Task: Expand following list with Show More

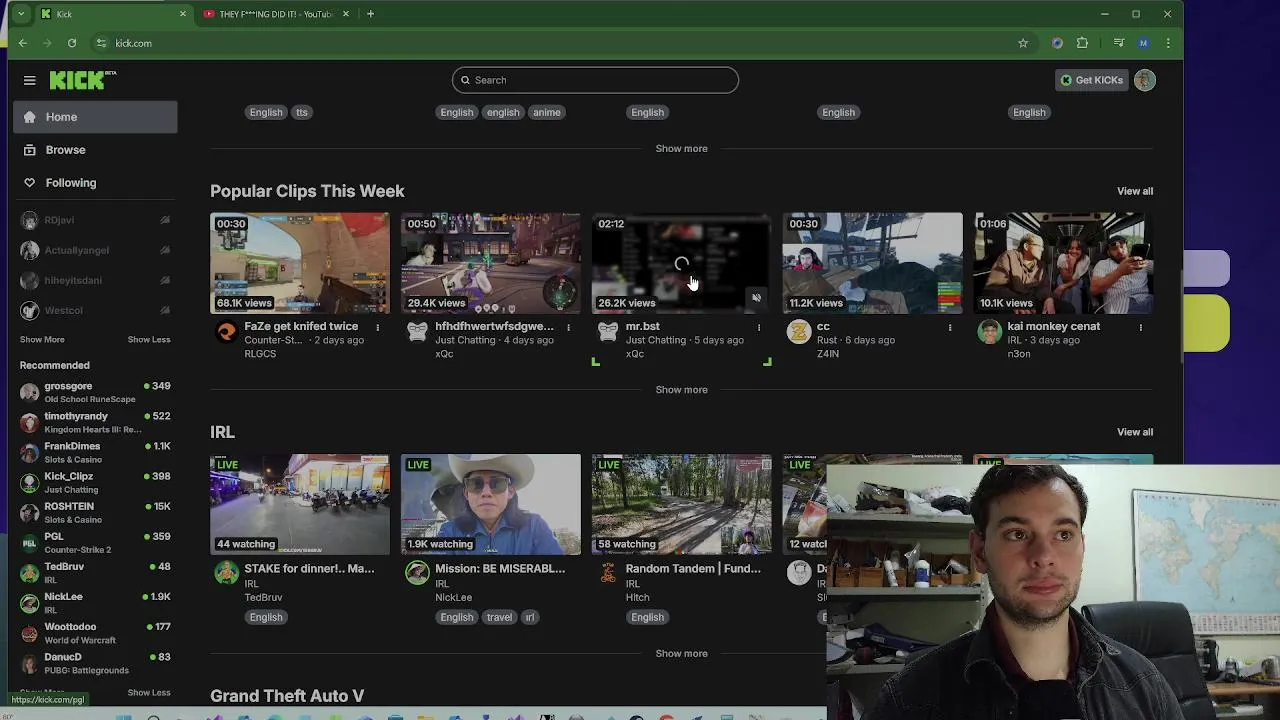Action: click(42, 340)
